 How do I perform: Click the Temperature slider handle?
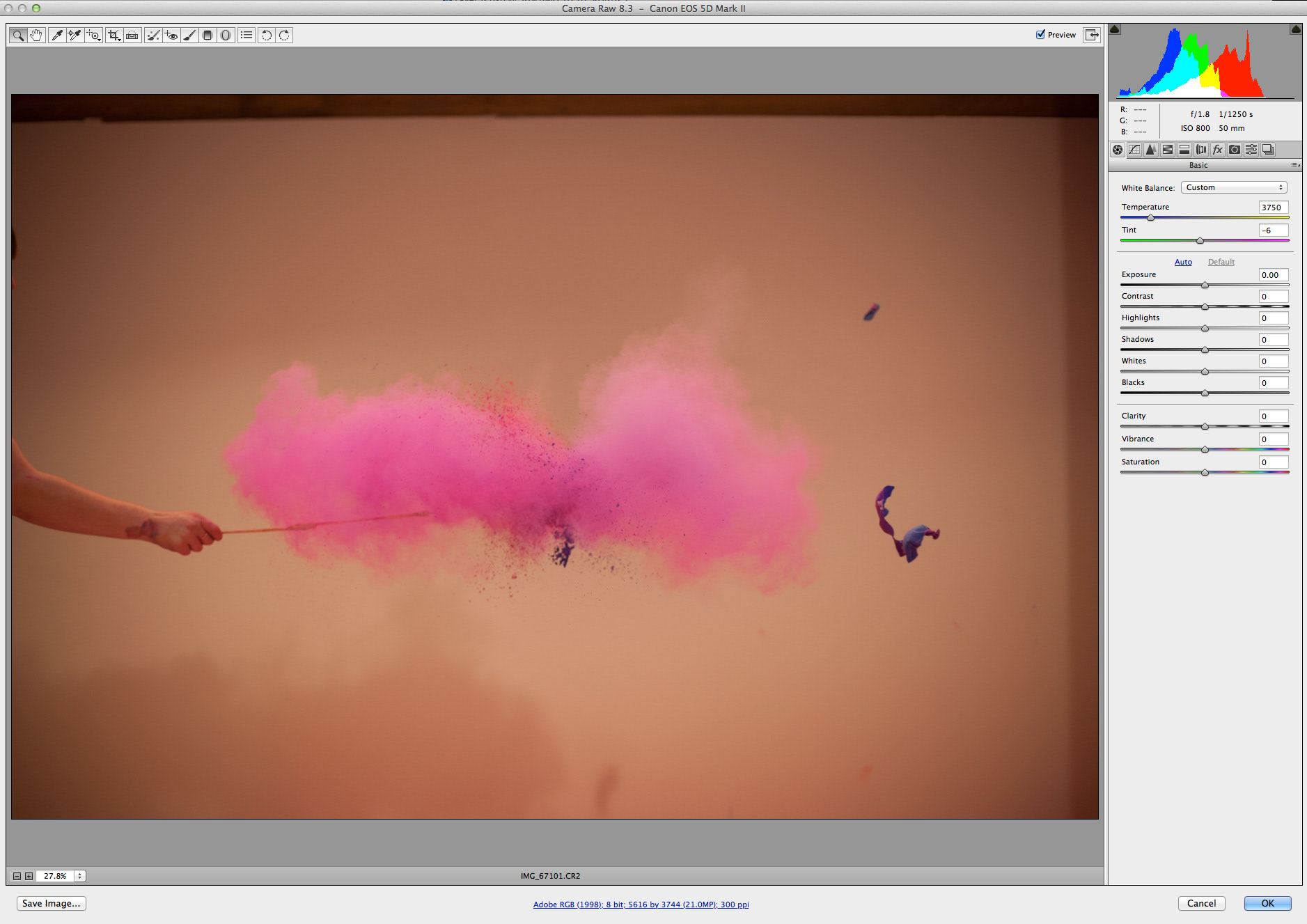[1150, 218]
